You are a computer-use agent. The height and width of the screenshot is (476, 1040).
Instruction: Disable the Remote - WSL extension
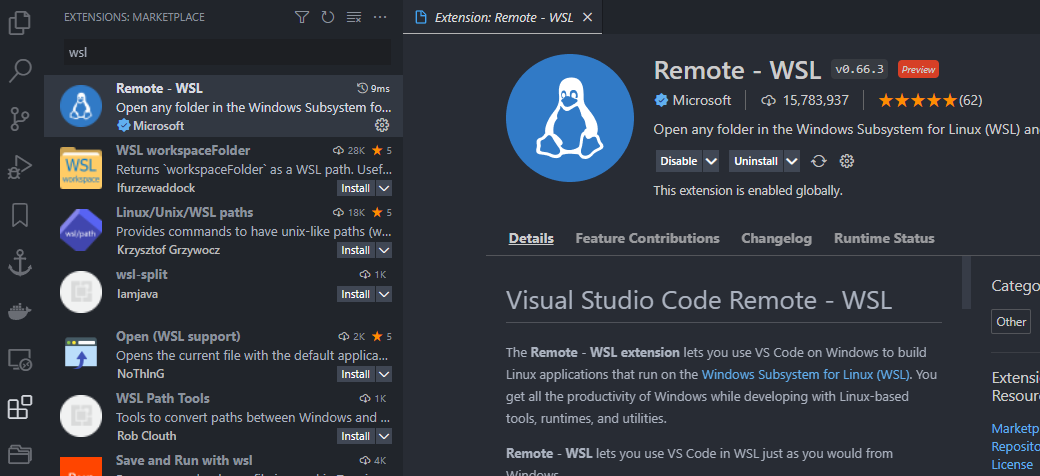[679, 161]
